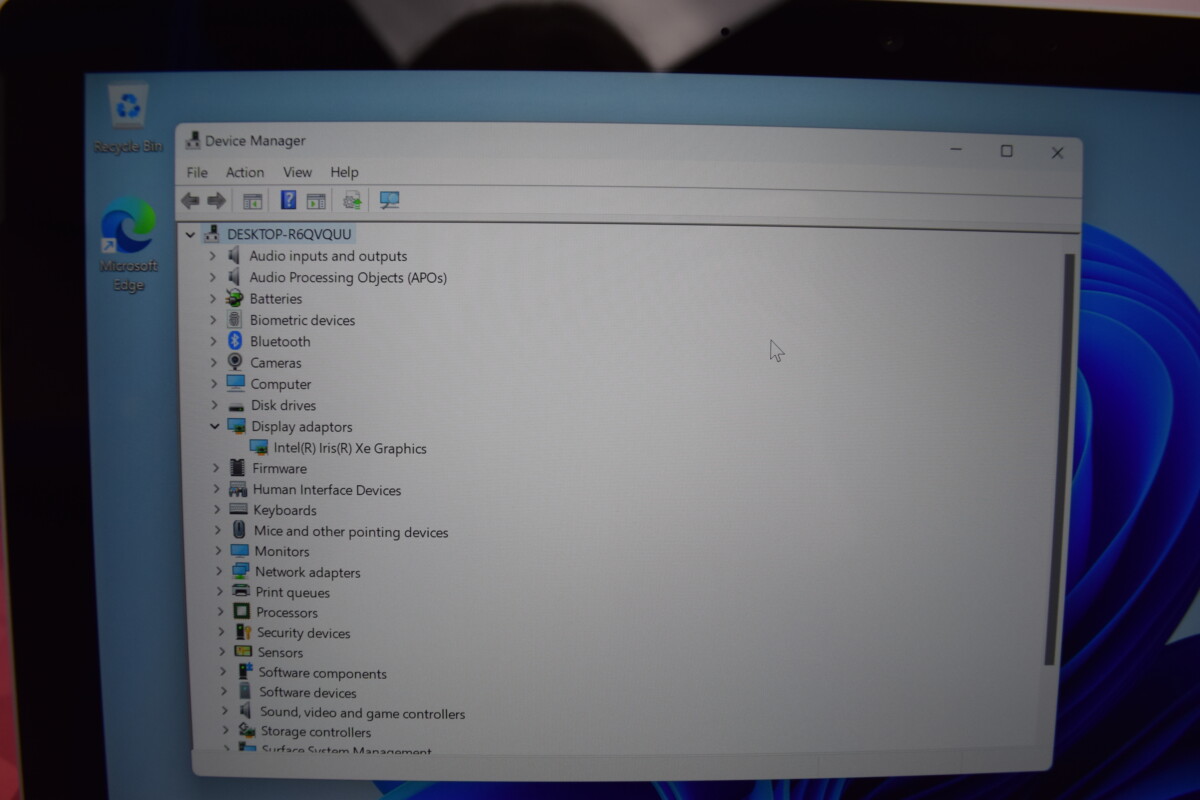Click the Storage controllers icon
Viewport: 1200px width, 800px height.
(x=246, y=731)
